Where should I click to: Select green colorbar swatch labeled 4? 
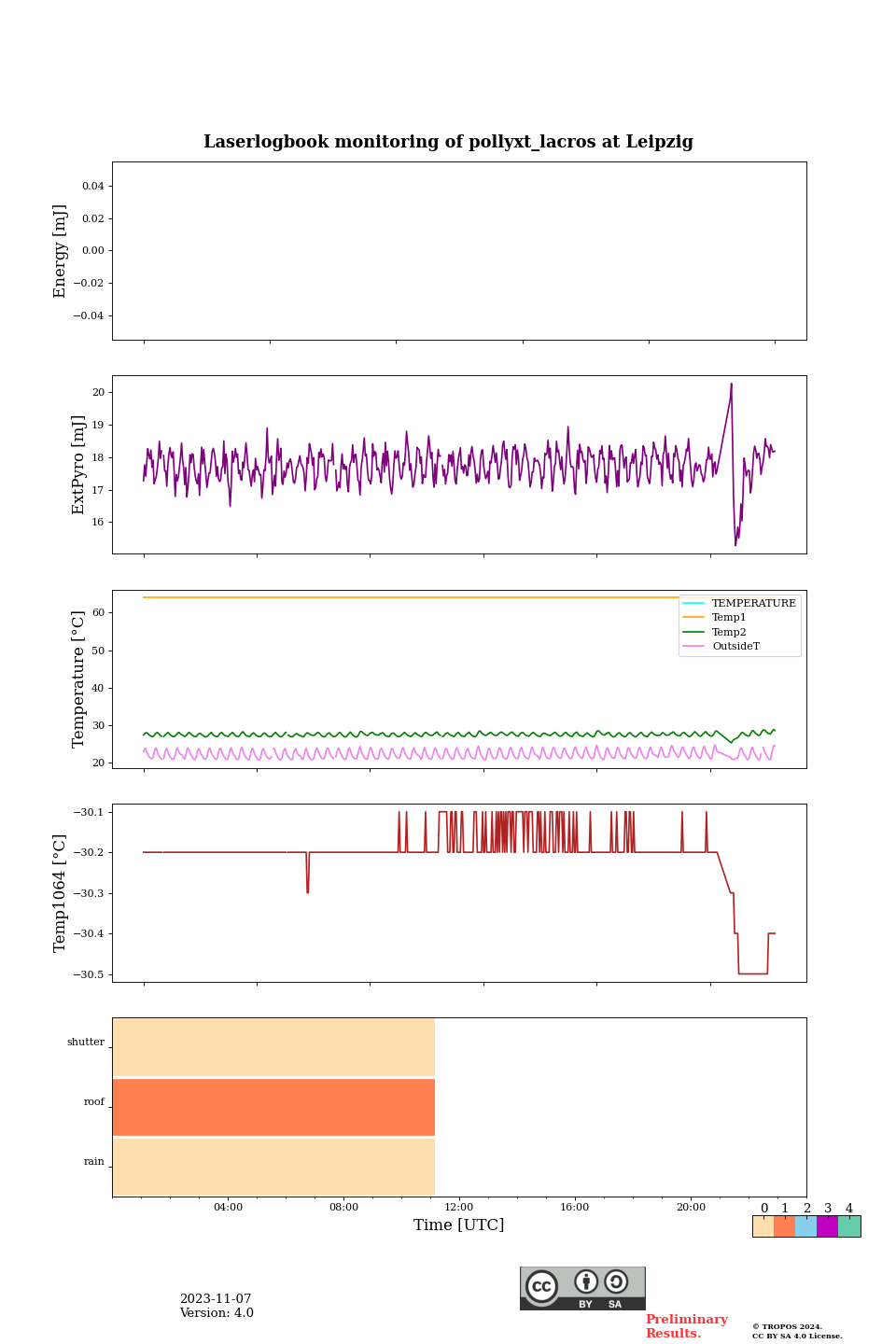849,1226
